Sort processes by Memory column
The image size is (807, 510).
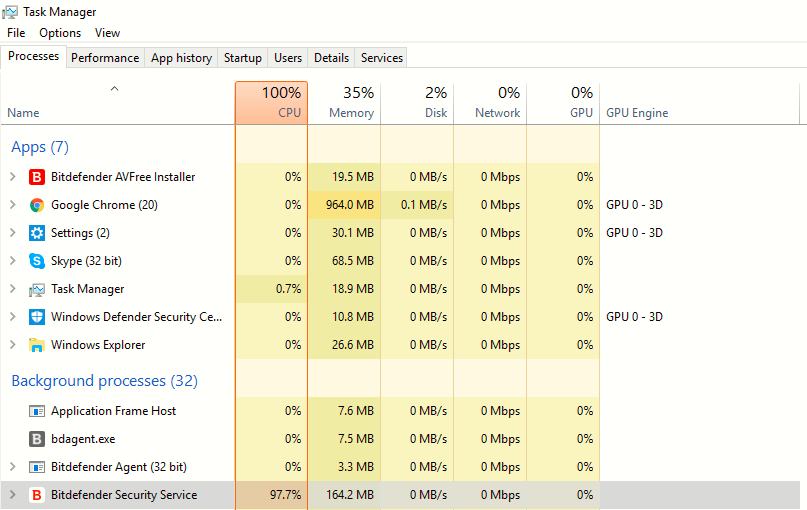click(344, 102)
